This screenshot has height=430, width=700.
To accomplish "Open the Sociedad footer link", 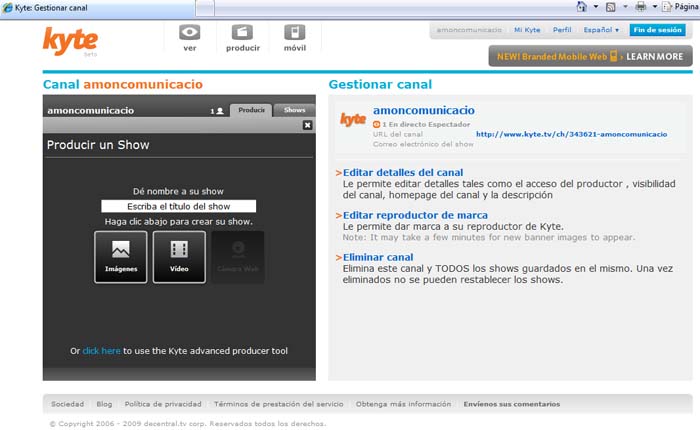I will (x=67, y=404).
